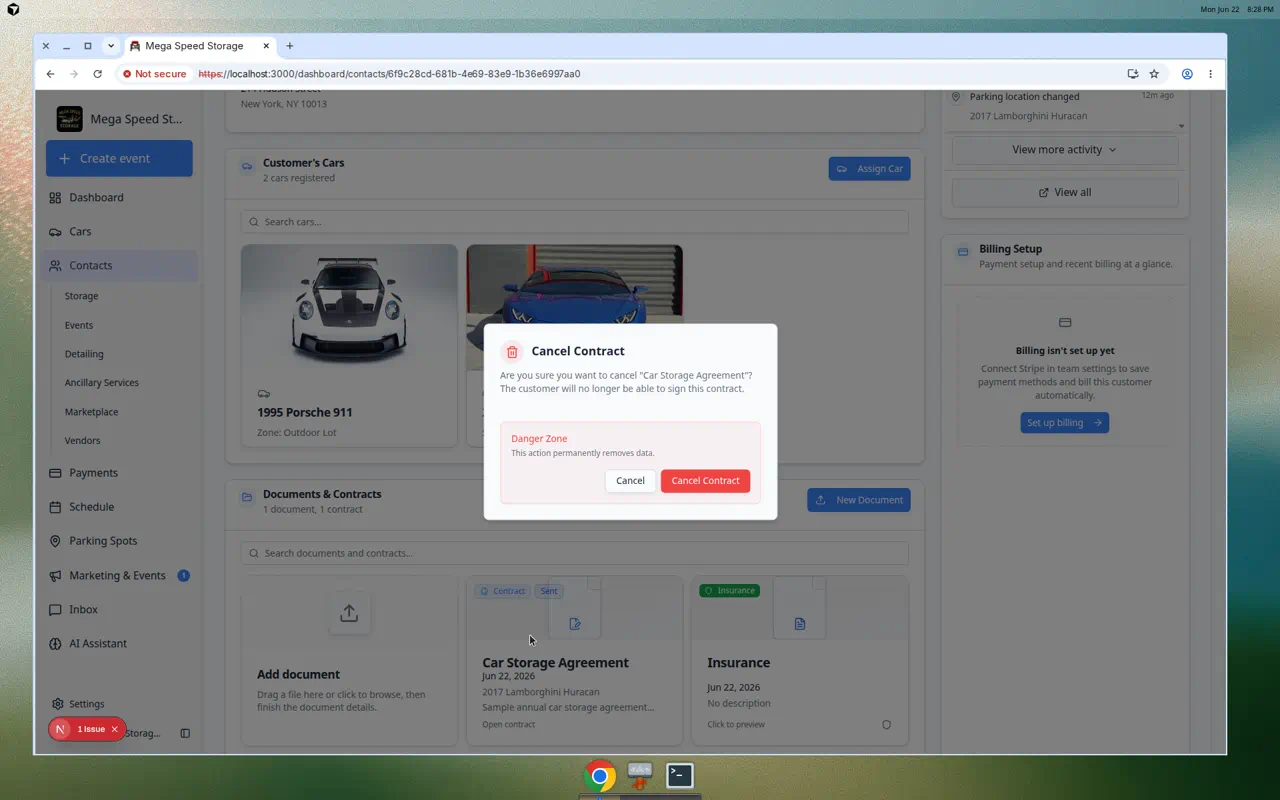
Task: Dismiss the 1 Issue badge
Action: pyautogui.click(x=115, y=729)
